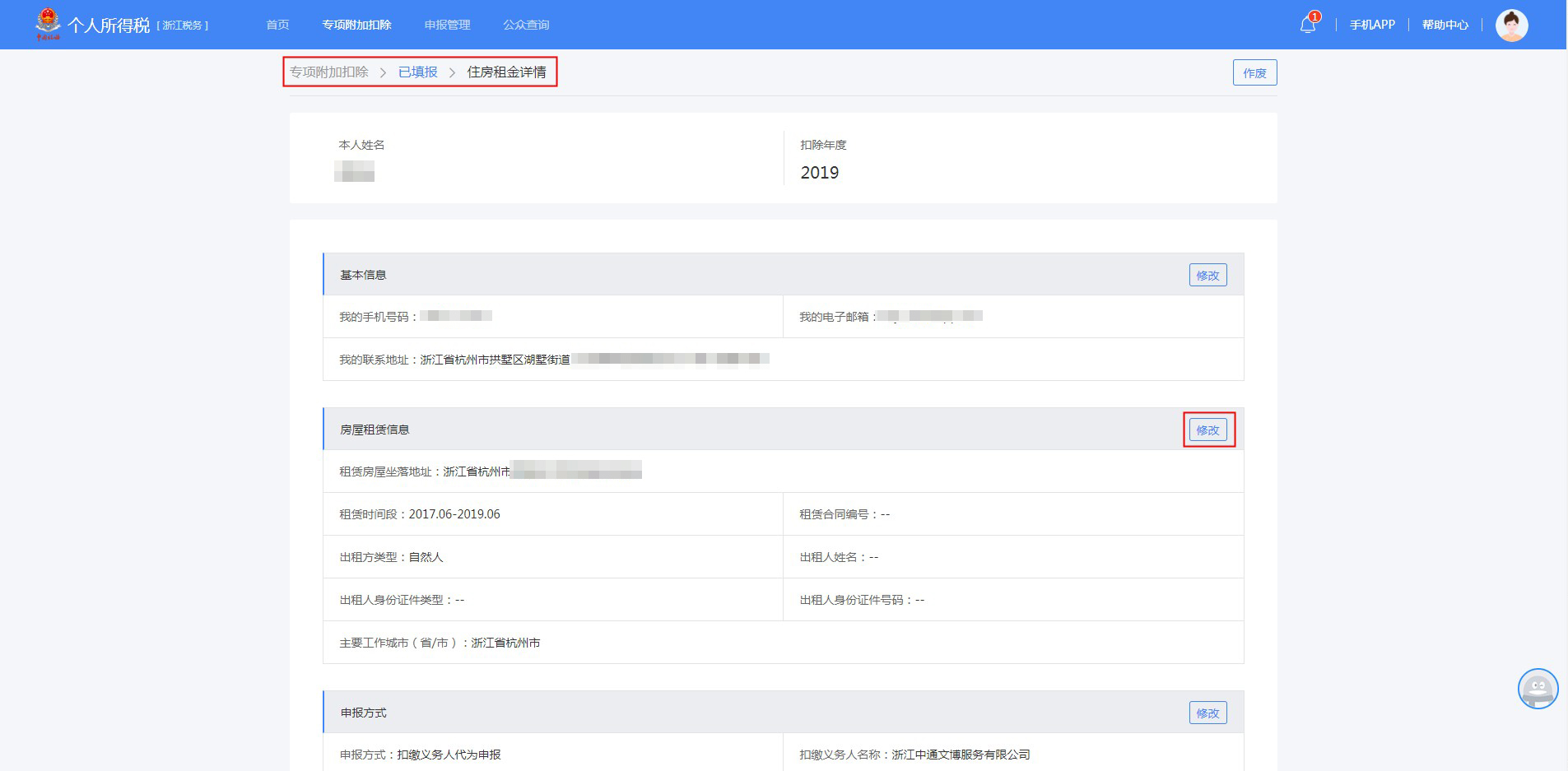Click the 专项附加扣除 breadcrumb link

[x=329, y=72]
